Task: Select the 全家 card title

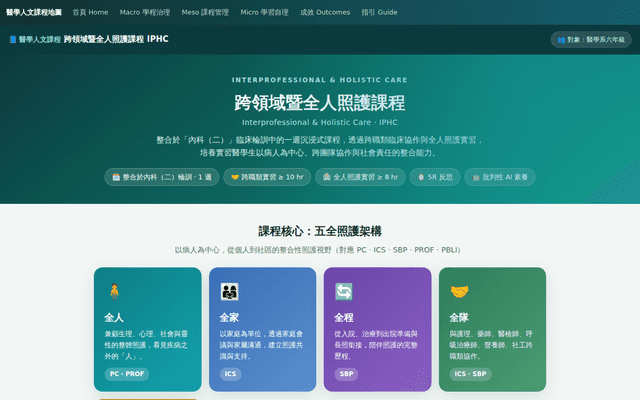Action: [x=229, y=318]
